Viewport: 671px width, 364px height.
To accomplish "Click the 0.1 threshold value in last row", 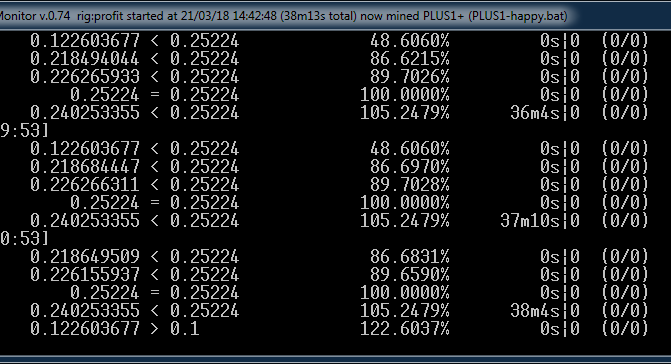I will click(x=184, y=328).
